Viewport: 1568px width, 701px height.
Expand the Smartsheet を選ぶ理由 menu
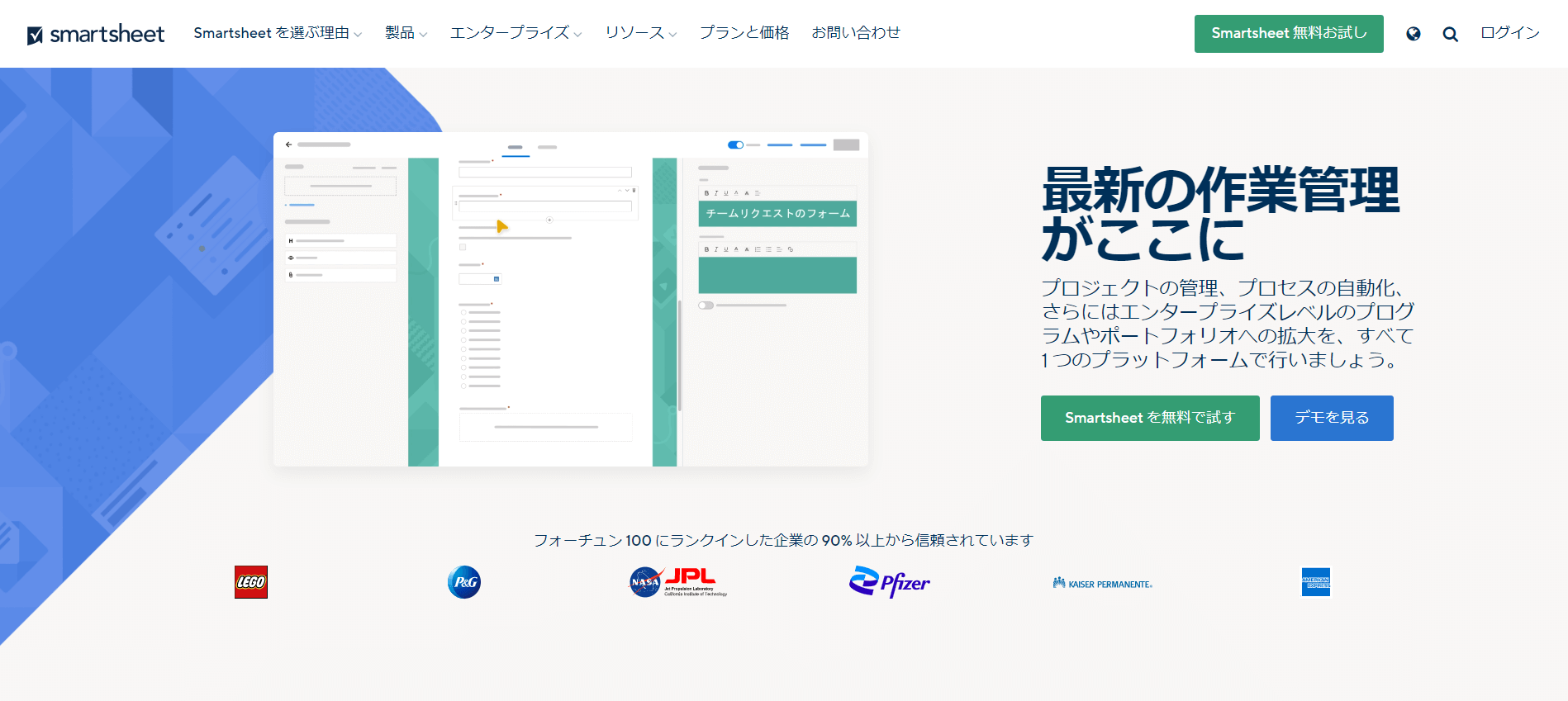pos(278,33)
